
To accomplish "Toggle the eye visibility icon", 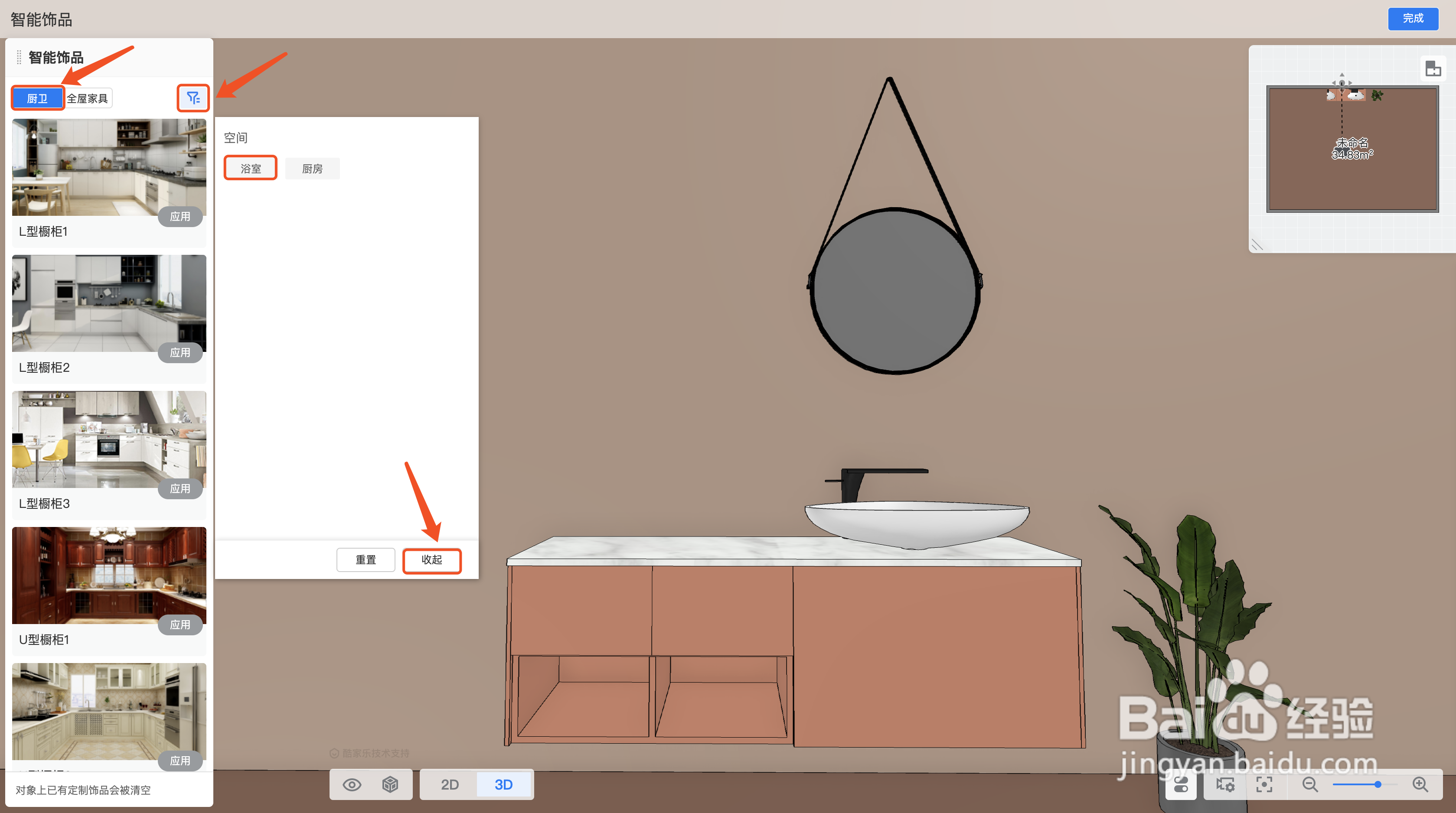I will click(352, 784).
